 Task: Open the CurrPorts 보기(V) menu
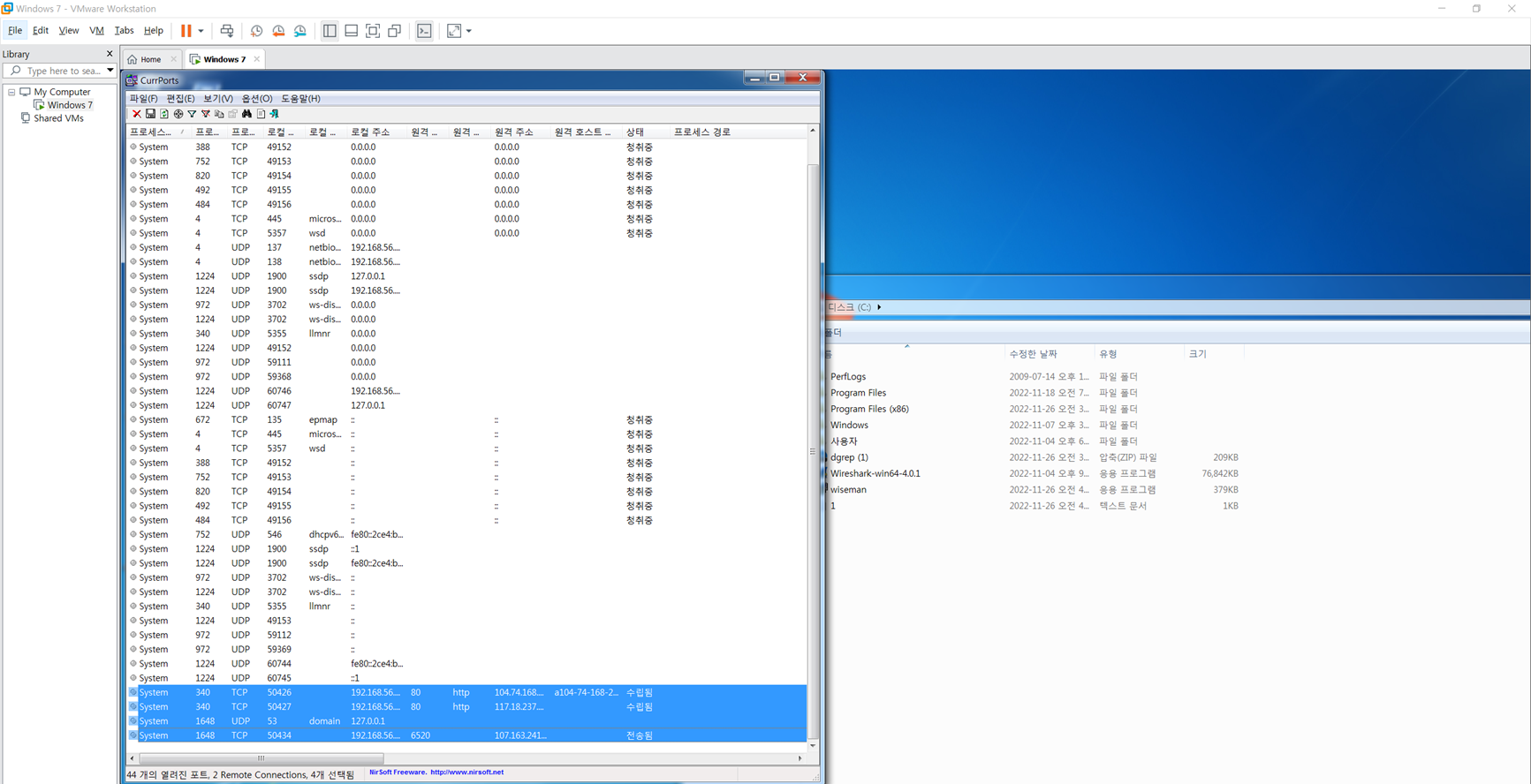(218, 99)
